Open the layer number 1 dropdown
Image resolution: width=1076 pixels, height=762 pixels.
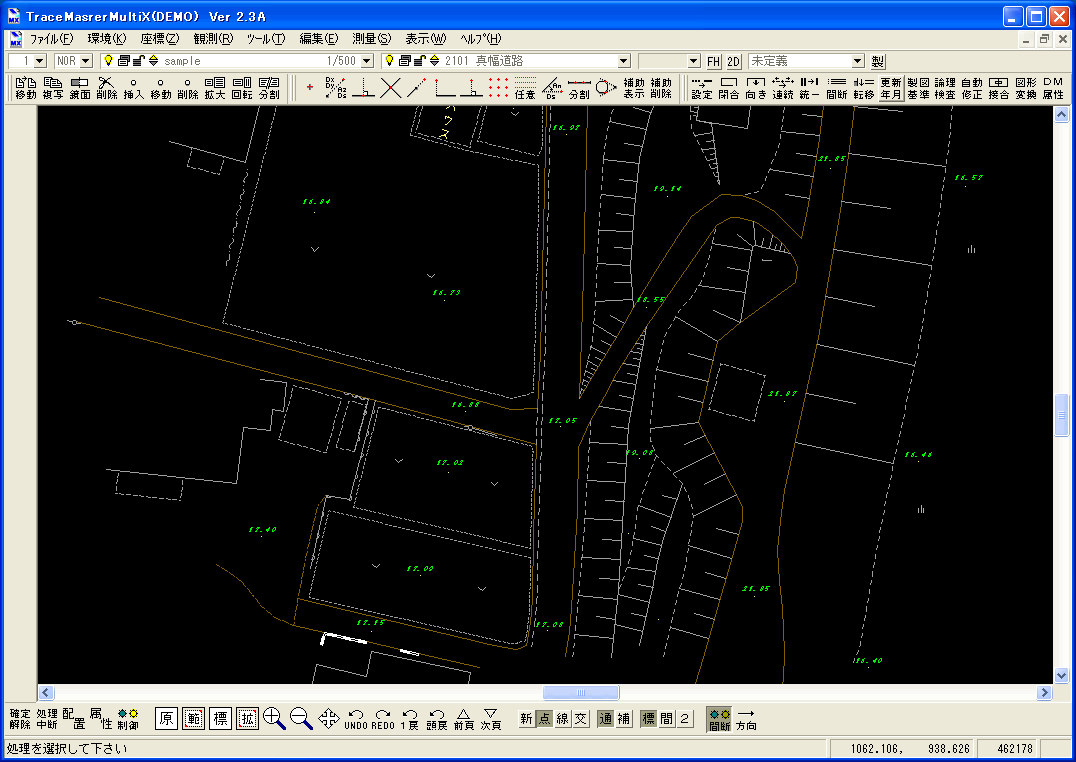[39, 61]
